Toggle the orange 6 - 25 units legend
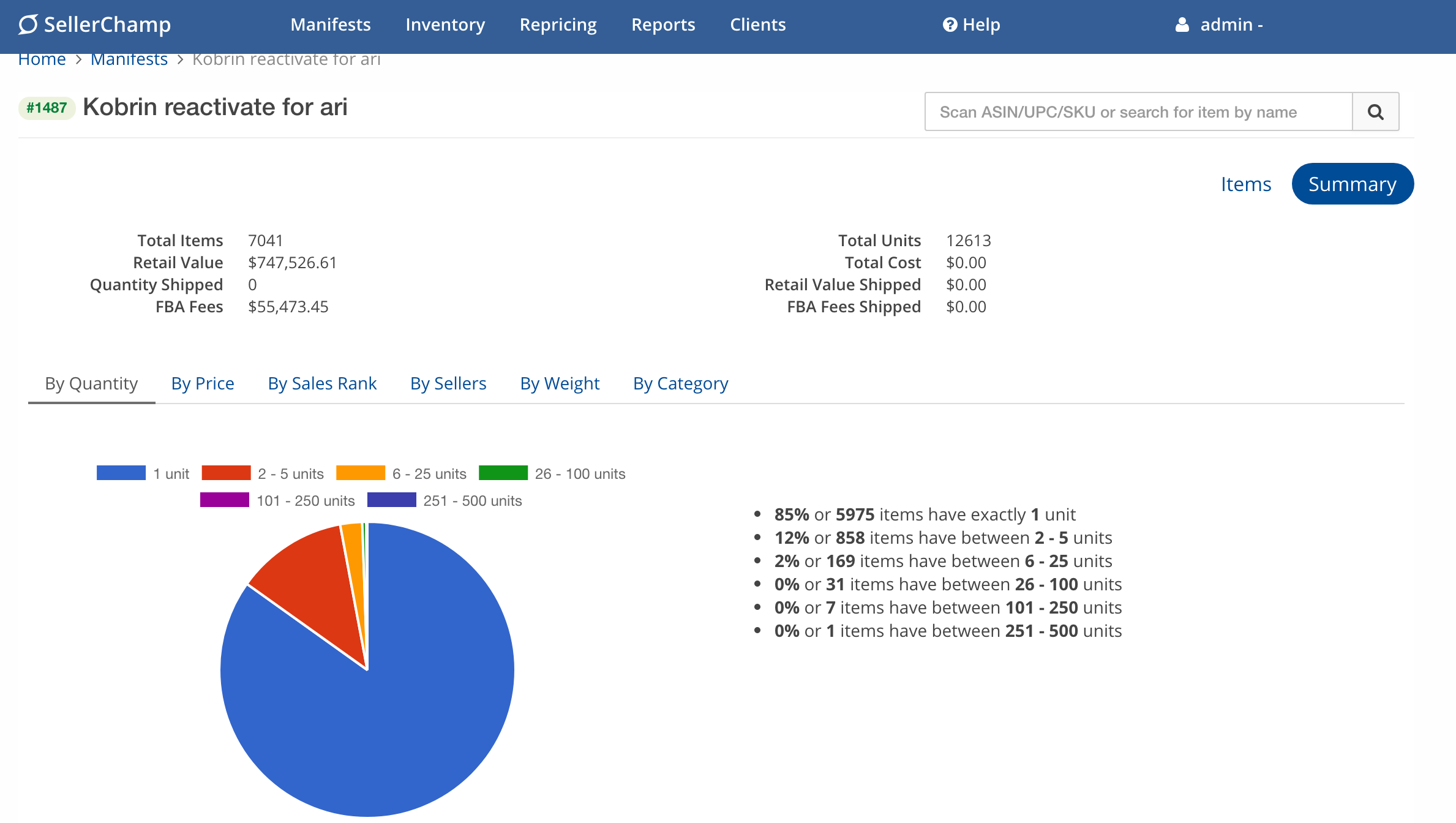1456x823 pixels. coord(361,473)
